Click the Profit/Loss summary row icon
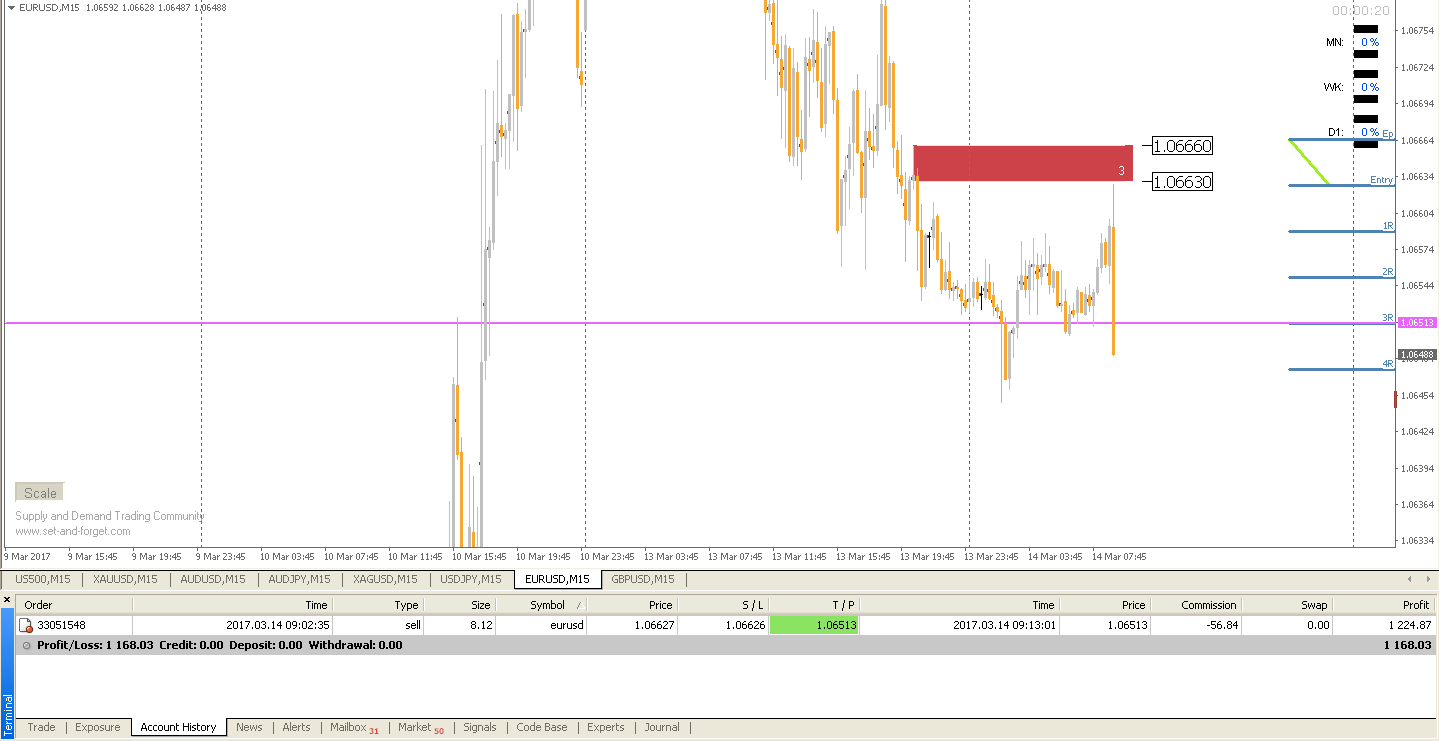1439x741 pixels. (27, 645)
